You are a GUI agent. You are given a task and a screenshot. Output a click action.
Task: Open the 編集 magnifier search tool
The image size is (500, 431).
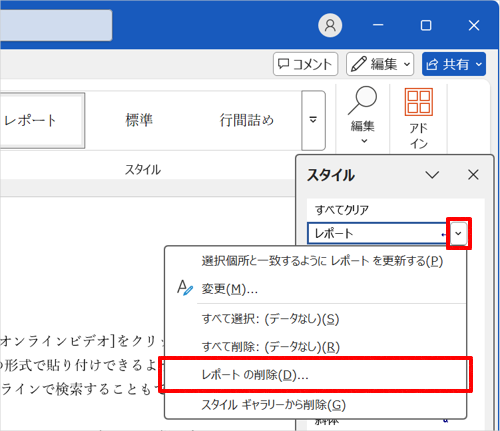[x=363, y=115]
